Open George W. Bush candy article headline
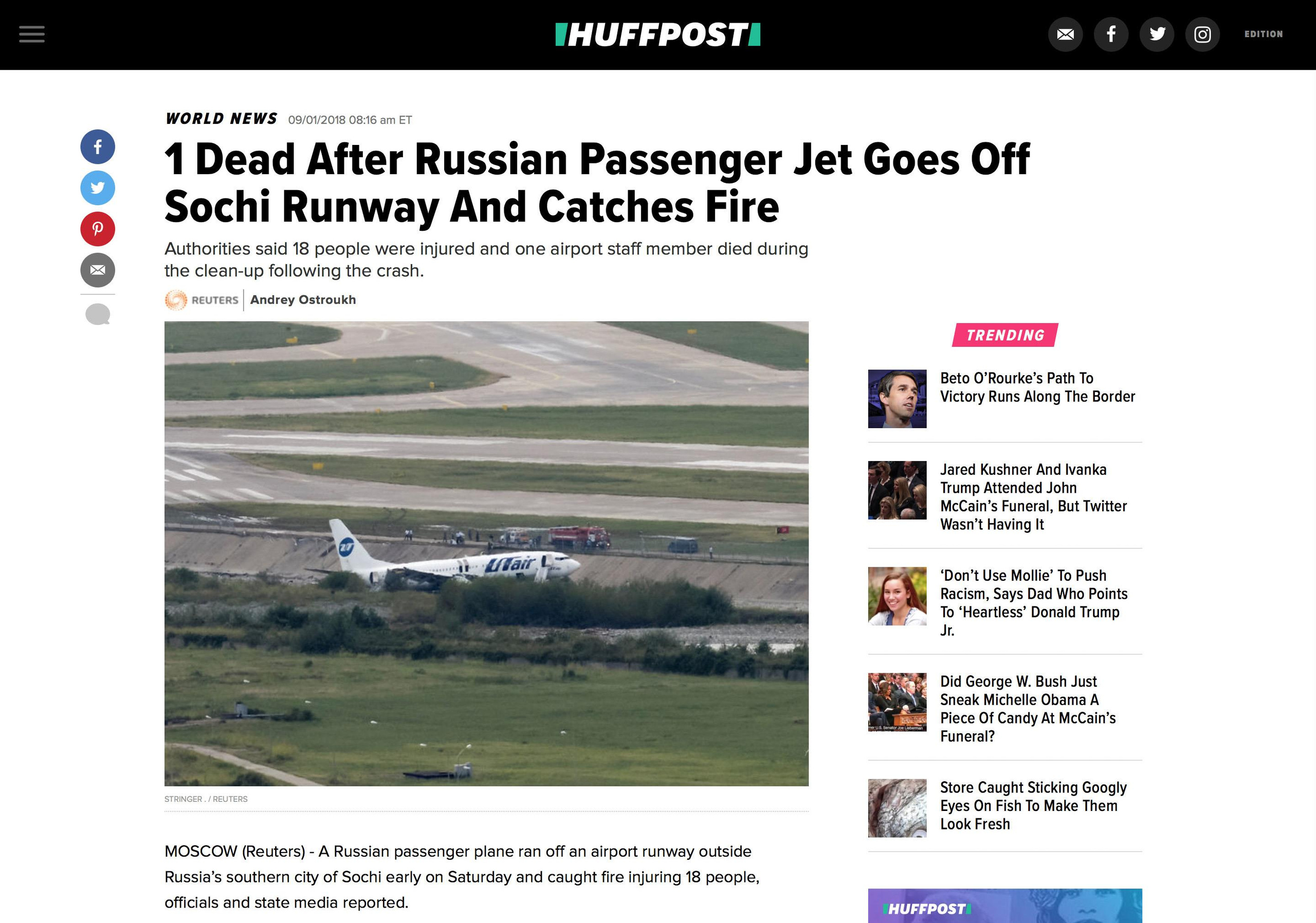 1028,709
